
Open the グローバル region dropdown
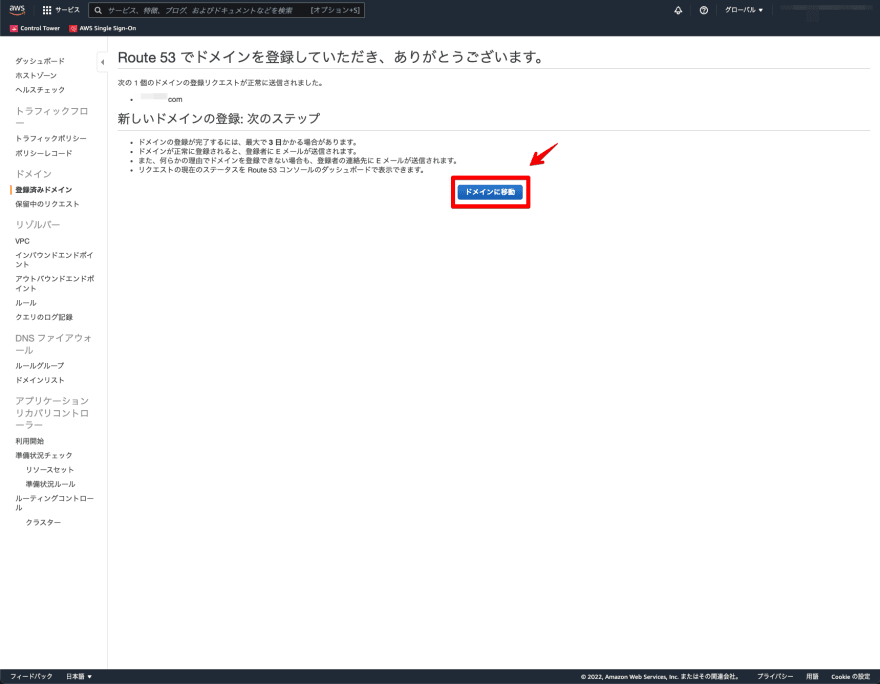[x=744, y=10]
